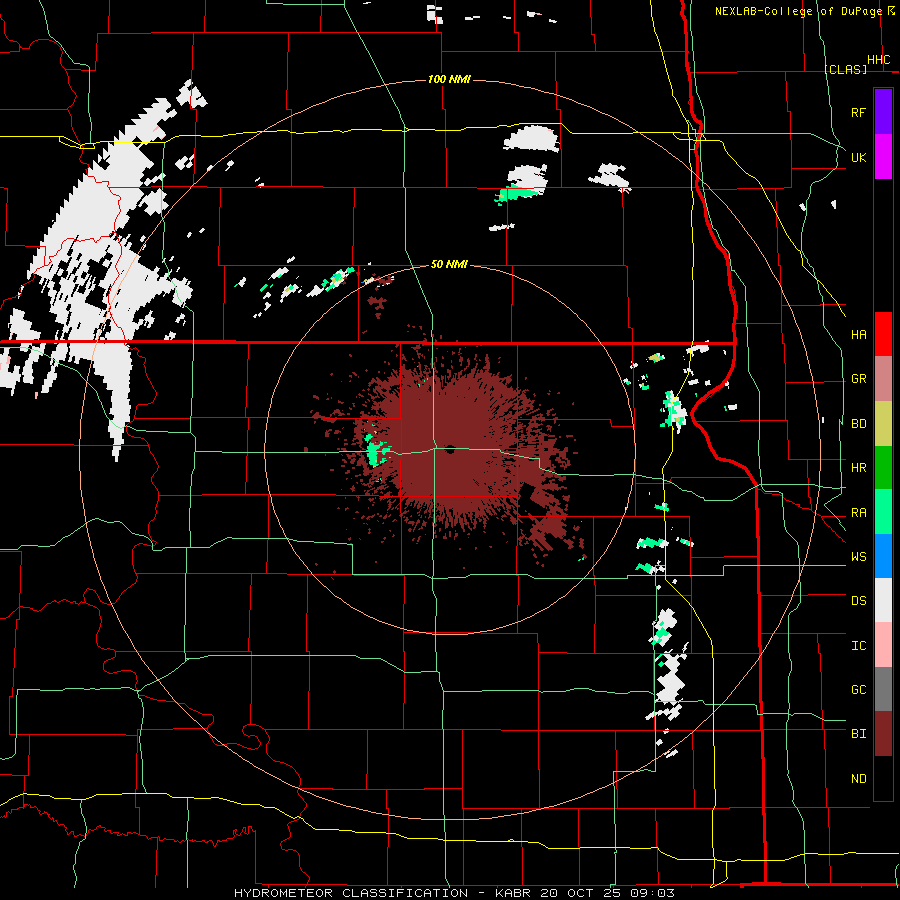This screenshot has height=900, width=900.
Task: Pick the dark green HR legend swatch
Action: click(883, 468)
